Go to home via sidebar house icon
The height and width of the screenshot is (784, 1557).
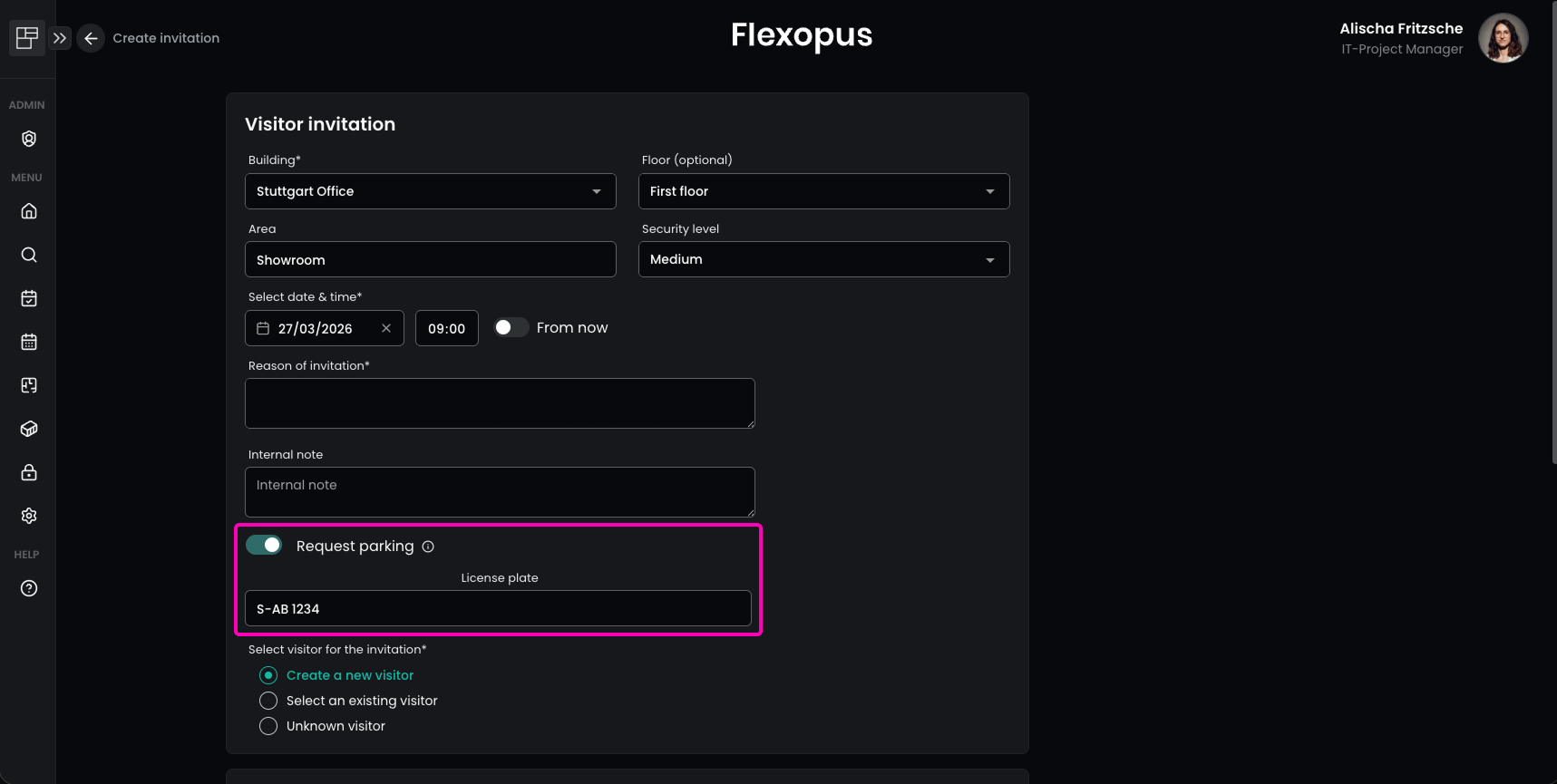(29, 211)
